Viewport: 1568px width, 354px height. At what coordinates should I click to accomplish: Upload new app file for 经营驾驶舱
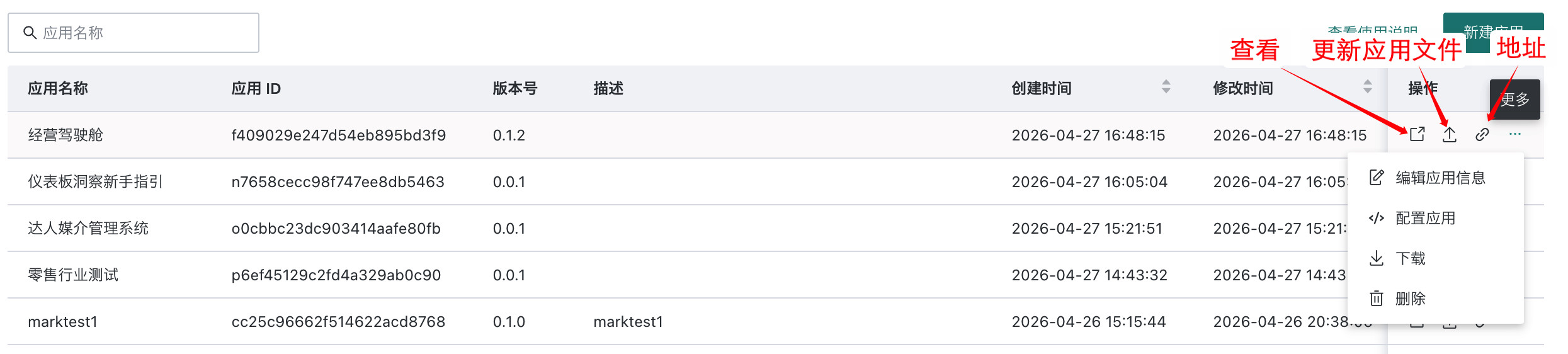pos(1450,134)
